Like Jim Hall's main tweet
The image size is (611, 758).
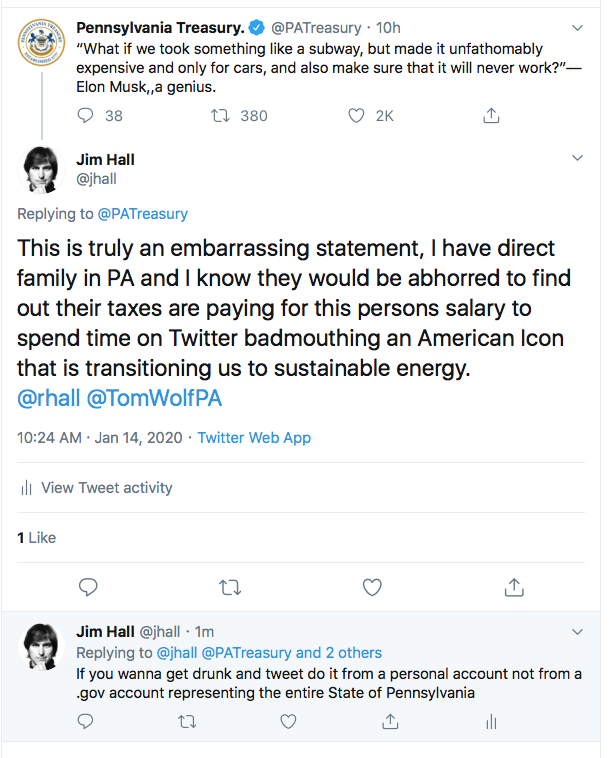pos(372,586)
